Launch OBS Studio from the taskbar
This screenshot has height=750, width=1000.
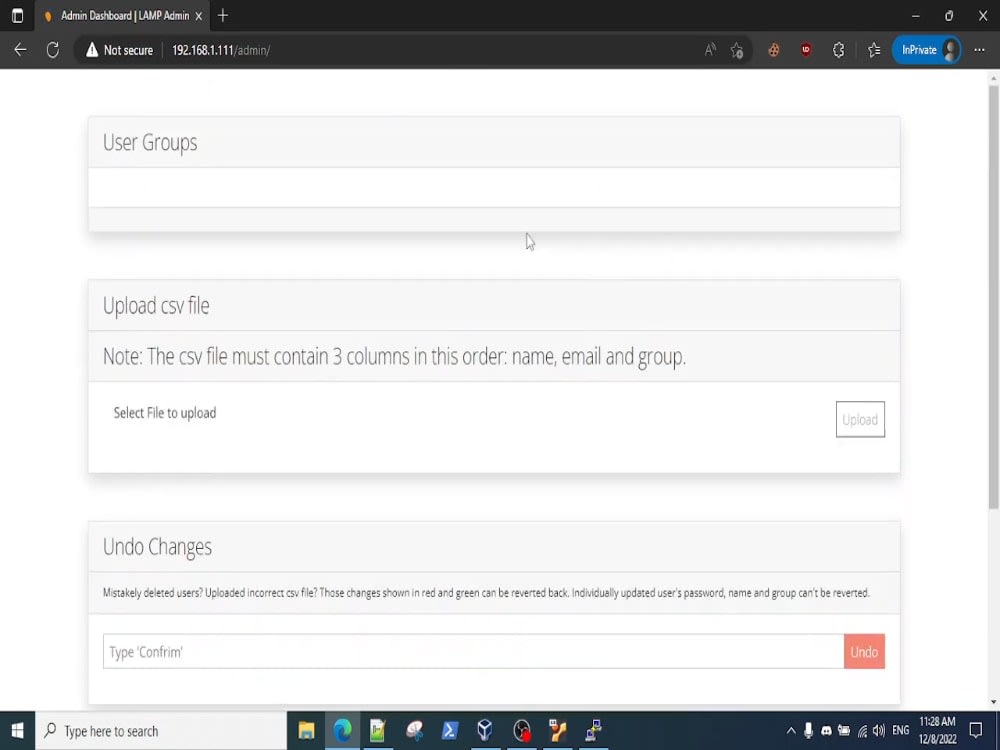(521, 731)
